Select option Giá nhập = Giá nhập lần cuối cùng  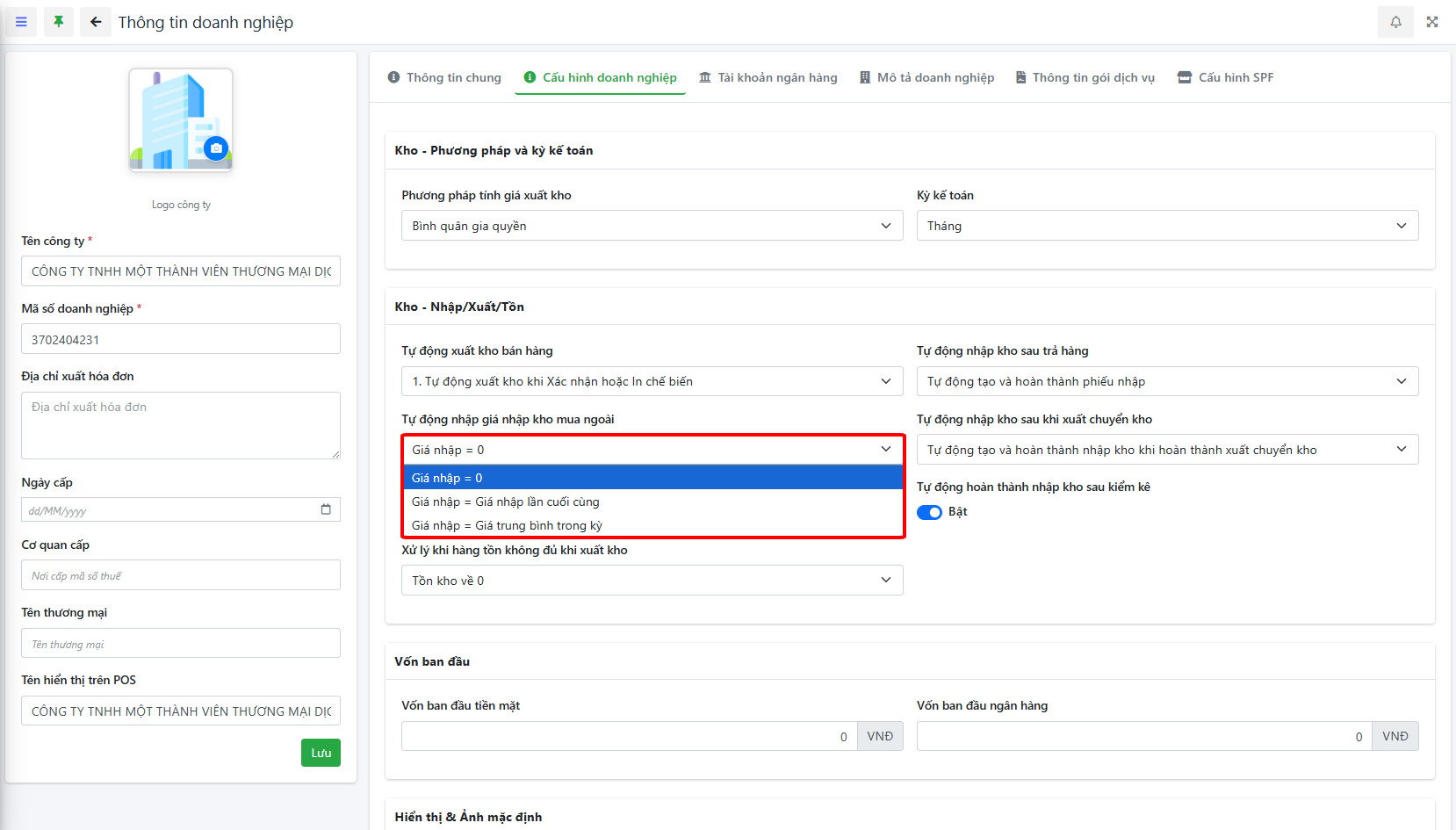coord(506,502)
